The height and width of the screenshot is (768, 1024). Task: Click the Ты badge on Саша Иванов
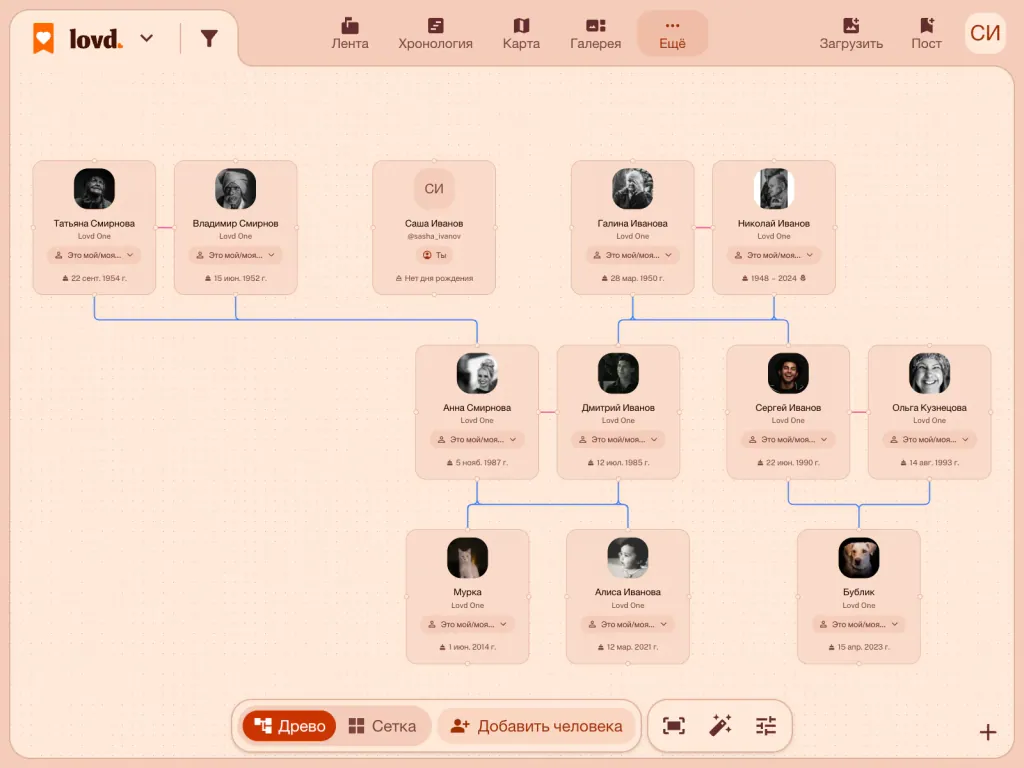[x=434, y=255]
